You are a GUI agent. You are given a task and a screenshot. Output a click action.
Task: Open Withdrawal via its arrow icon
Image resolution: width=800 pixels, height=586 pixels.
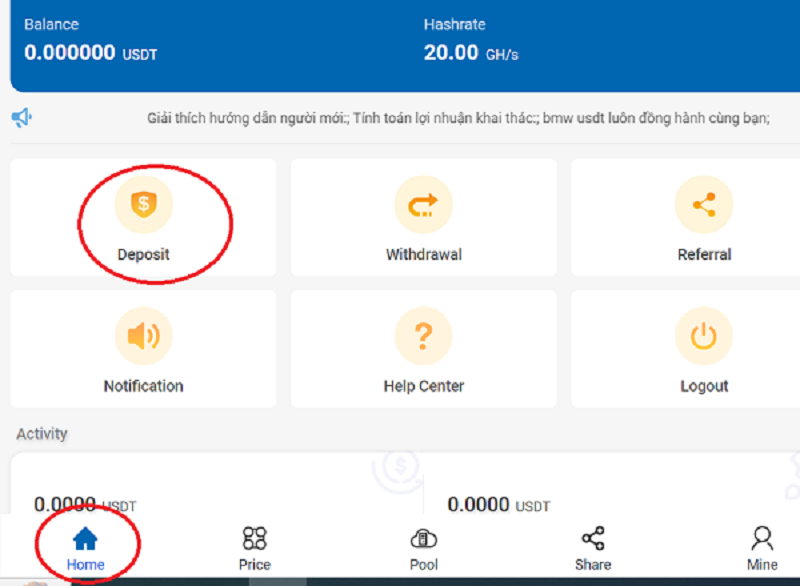(x=424, y=205)
